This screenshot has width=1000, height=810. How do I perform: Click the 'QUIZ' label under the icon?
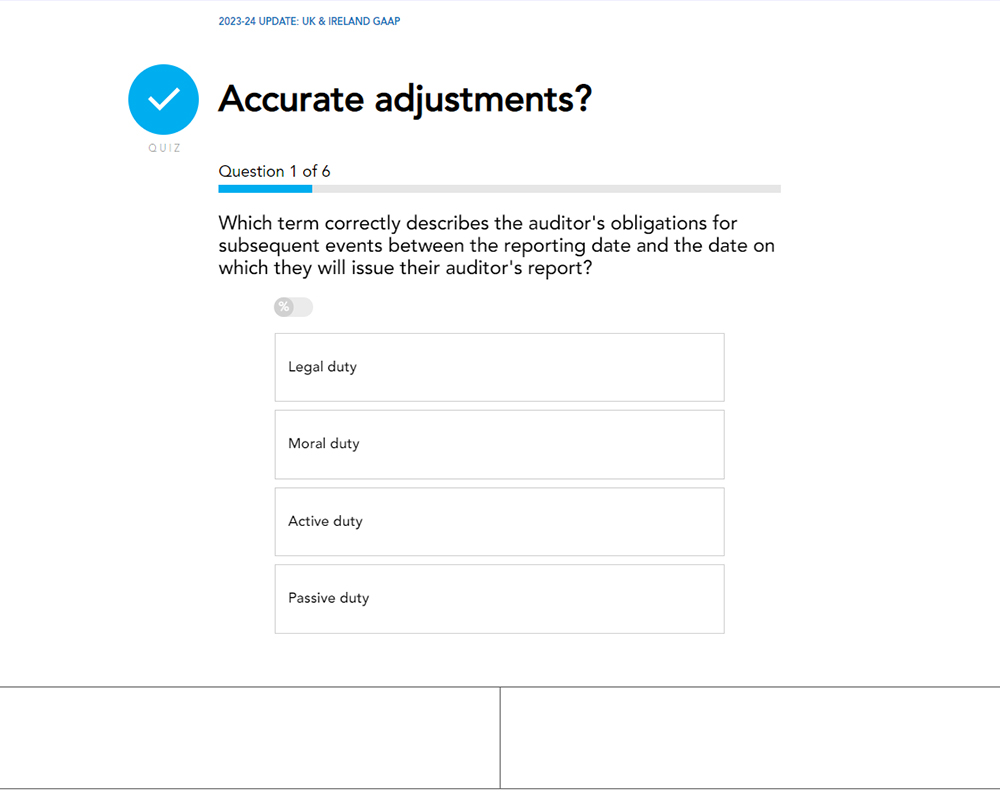click(x=165, y=148)
